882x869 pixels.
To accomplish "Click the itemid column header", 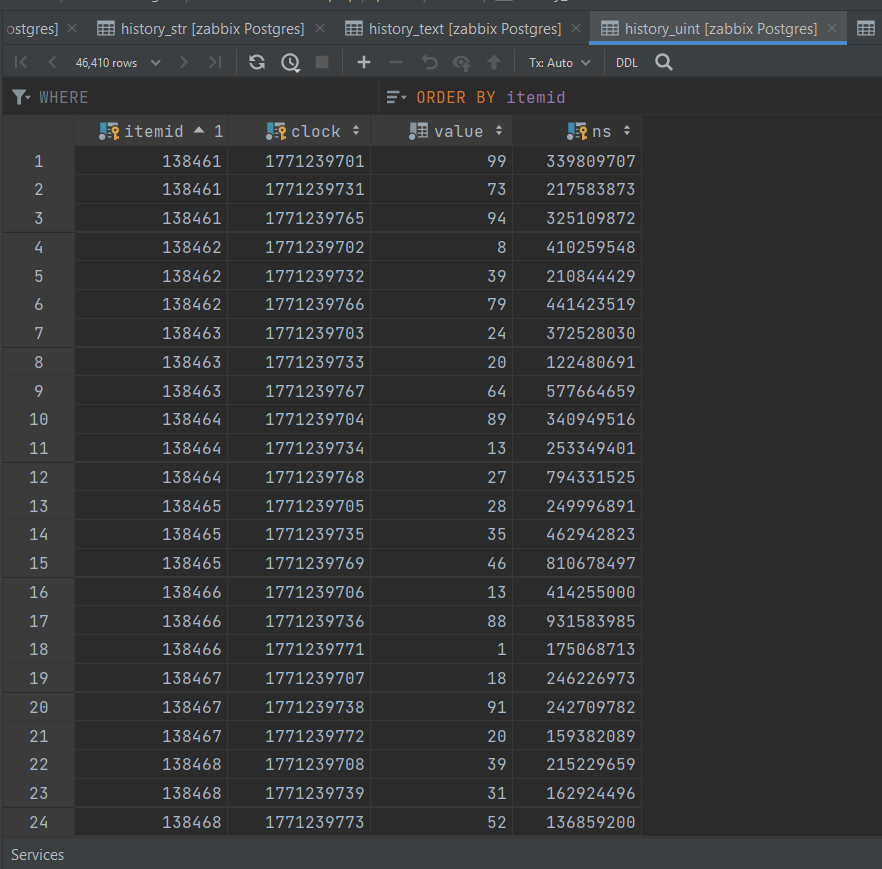I will [152, 131].
